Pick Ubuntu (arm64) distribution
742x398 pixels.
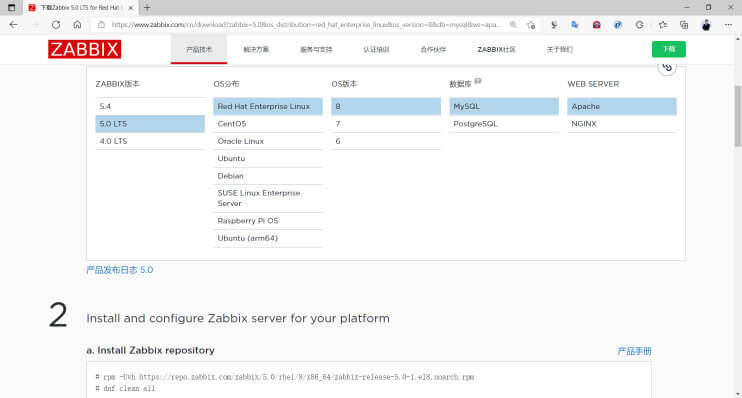[268, 238]
